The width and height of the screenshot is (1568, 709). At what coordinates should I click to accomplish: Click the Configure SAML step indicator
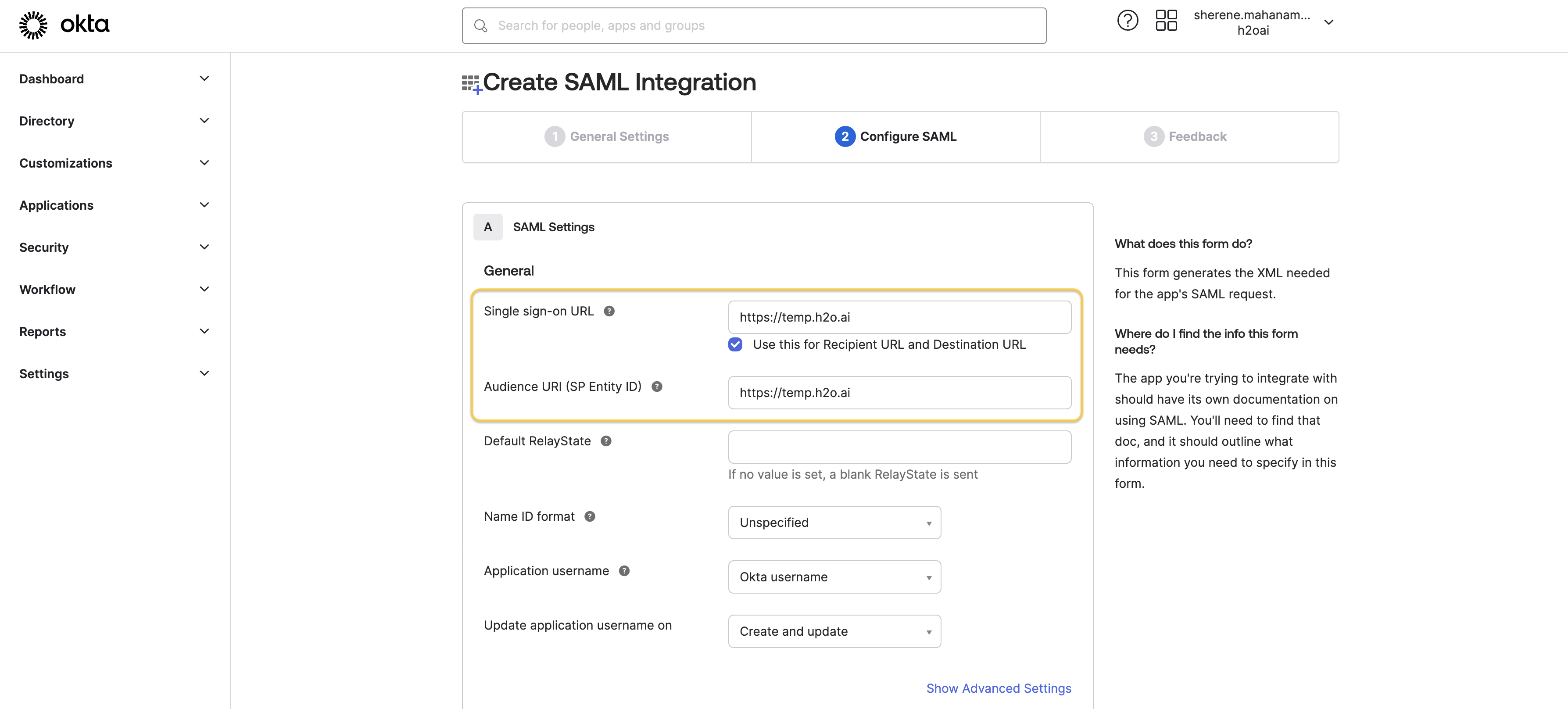895,136
